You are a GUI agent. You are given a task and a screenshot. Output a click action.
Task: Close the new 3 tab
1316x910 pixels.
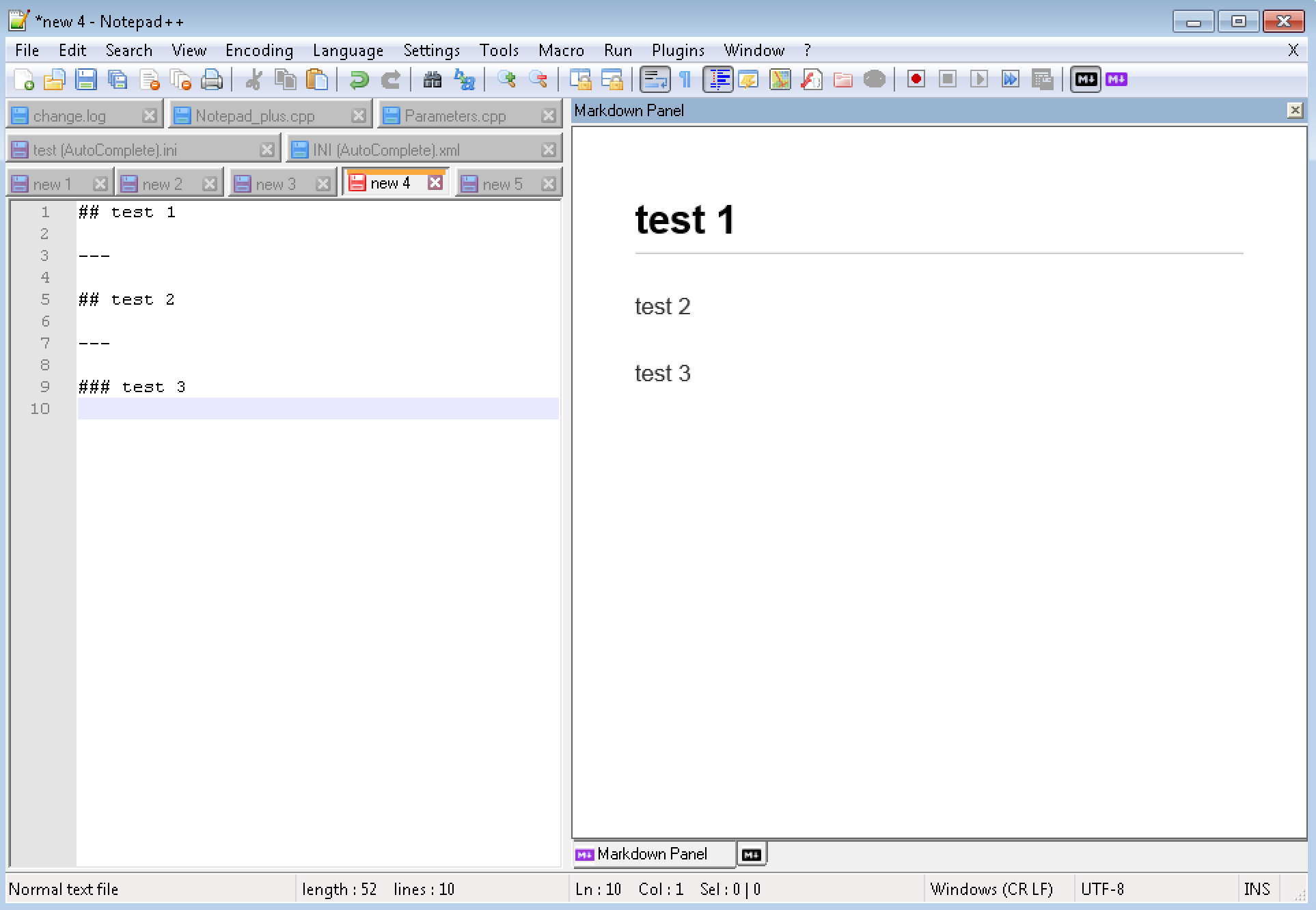point(323,184)
